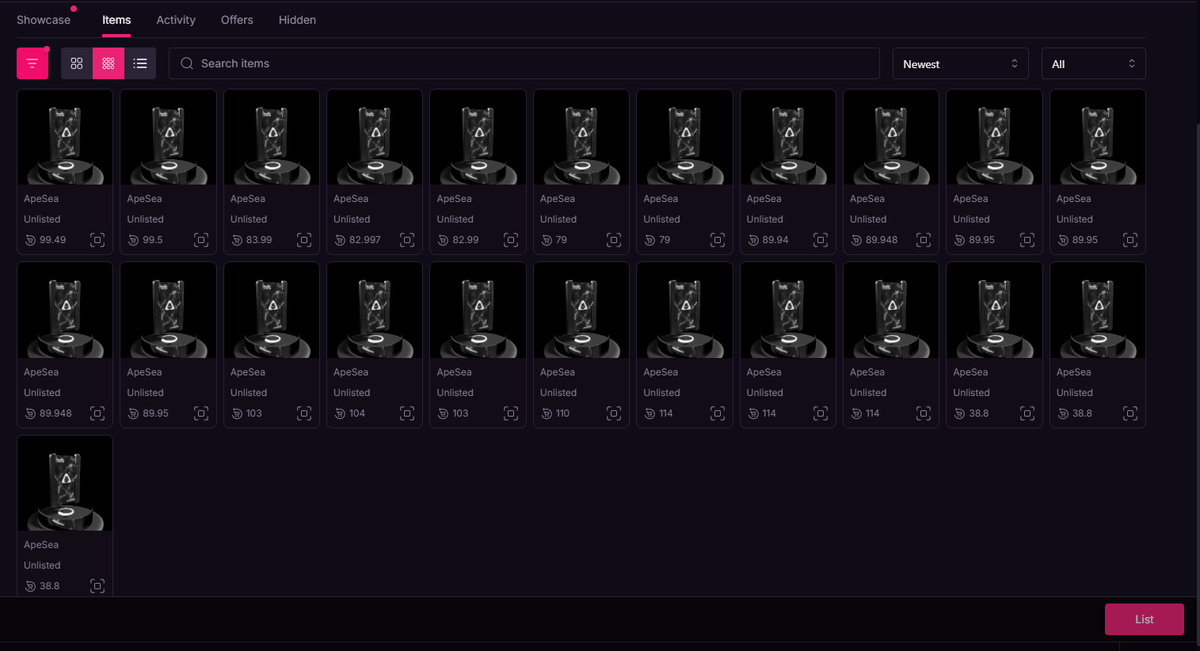
Task: Click the 82.99 price value
Action: (x=466, y=240)
